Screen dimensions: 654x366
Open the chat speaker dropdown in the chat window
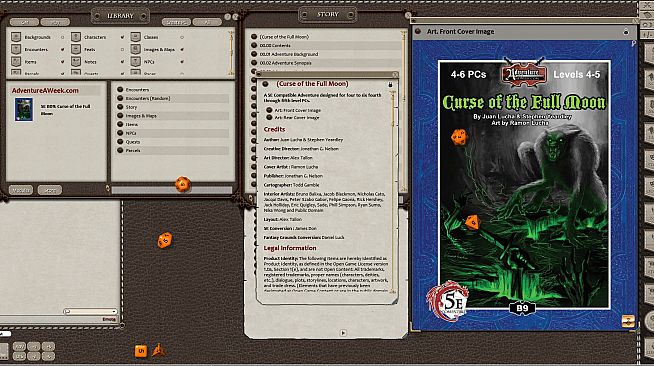pyautogui.click(x=90, y=311)
